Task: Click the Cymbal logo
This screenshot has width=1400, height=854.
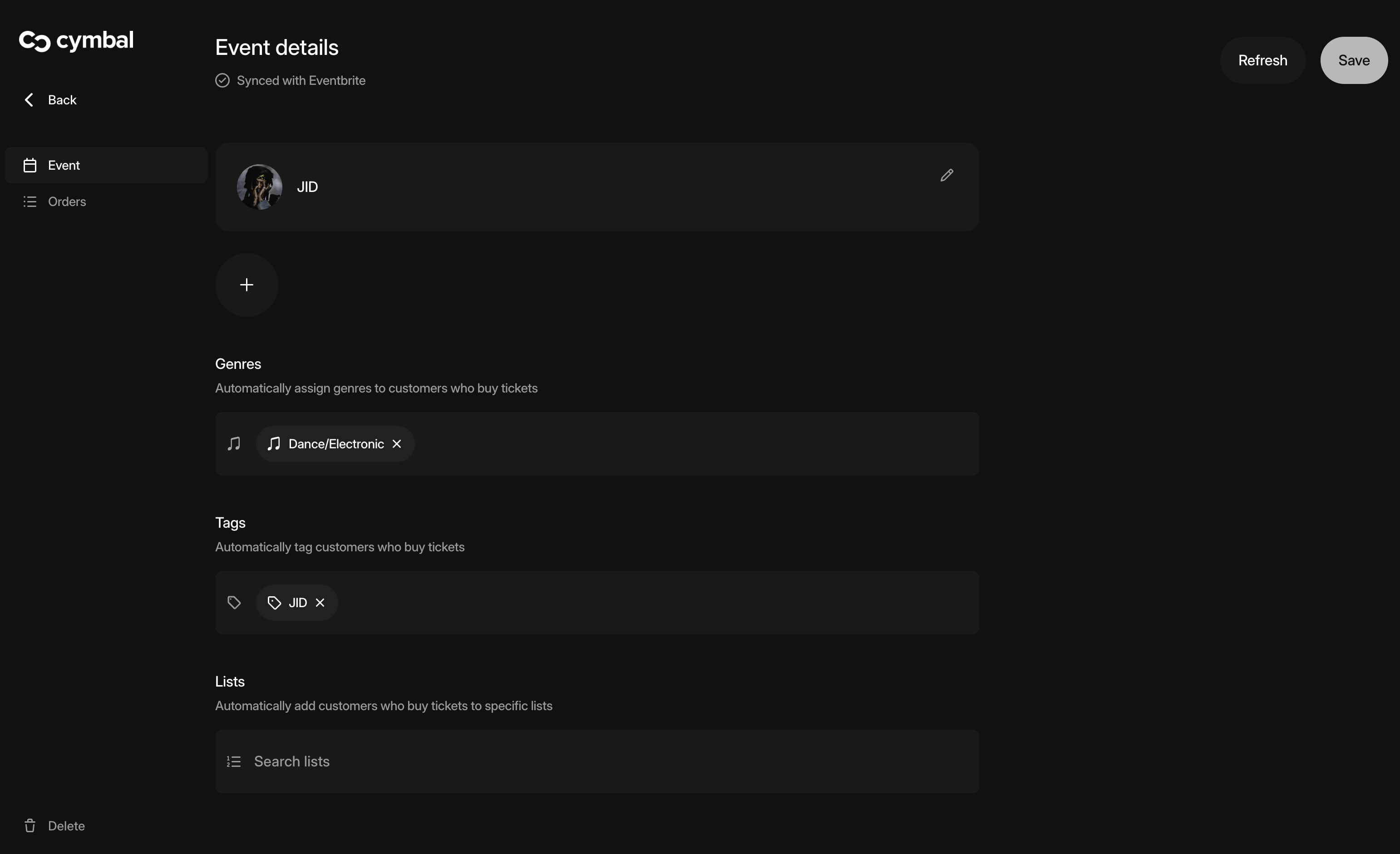Action: (76, 41)
